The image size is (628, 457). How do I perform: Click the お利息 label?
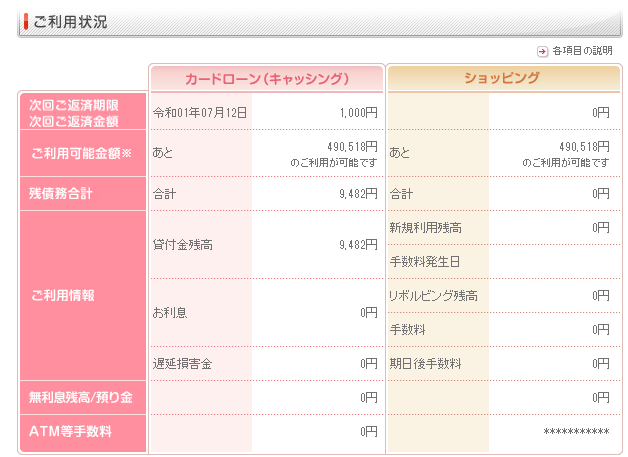(170, 312)
